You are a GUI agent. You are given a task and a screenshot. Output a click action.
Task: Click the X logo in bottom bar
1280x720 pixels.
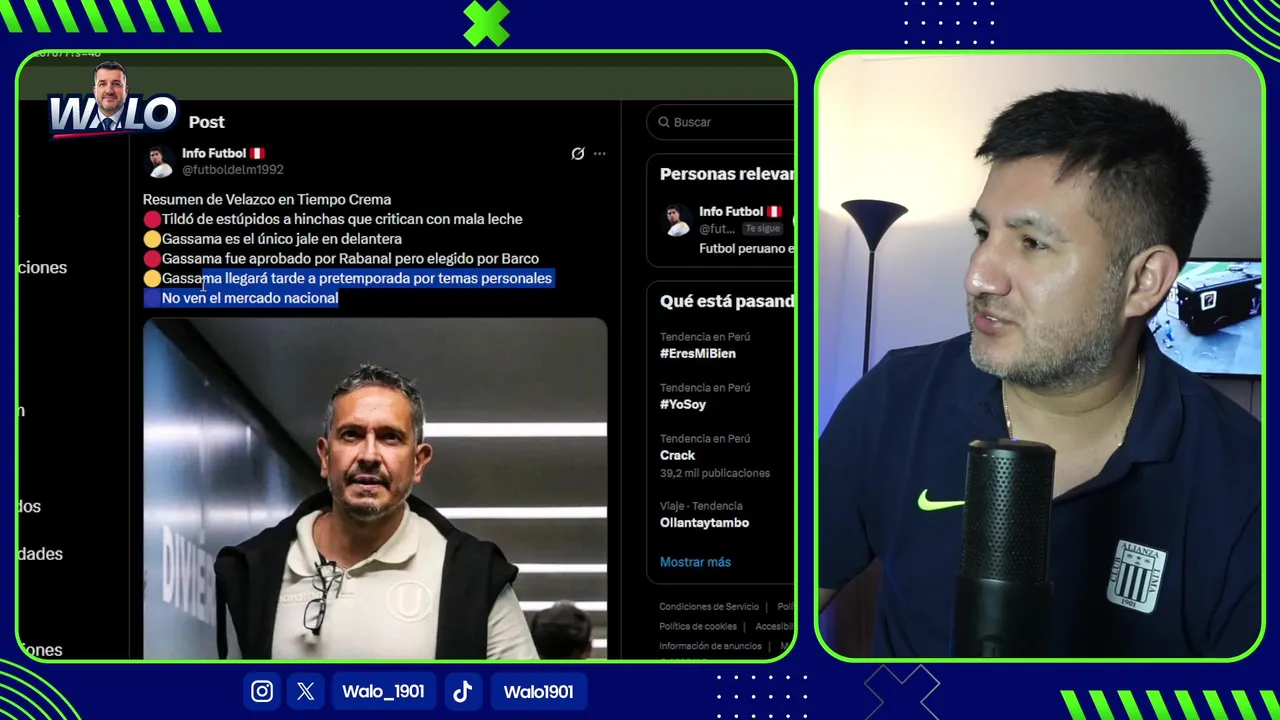pyautogui.click(x=306, y=691)
